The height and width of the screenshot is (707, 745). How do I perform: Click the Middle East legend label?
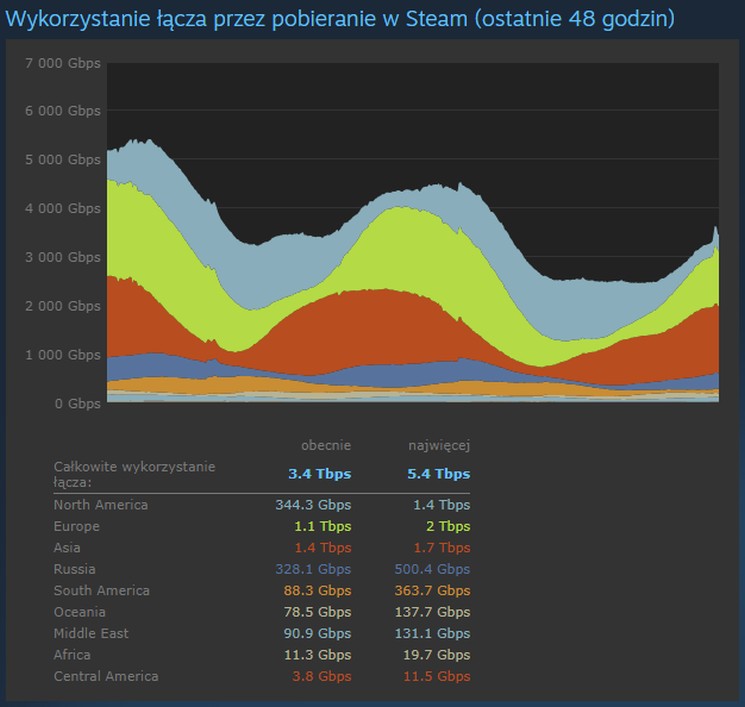pos(90,633)
